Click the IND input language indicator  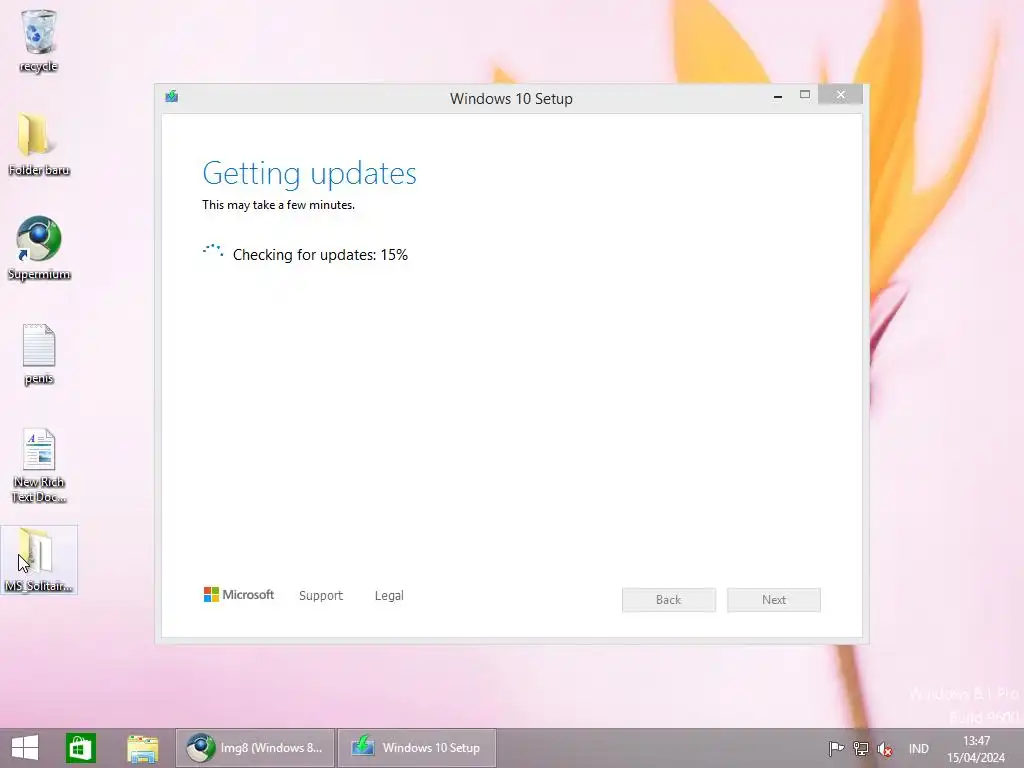[918, 748]
